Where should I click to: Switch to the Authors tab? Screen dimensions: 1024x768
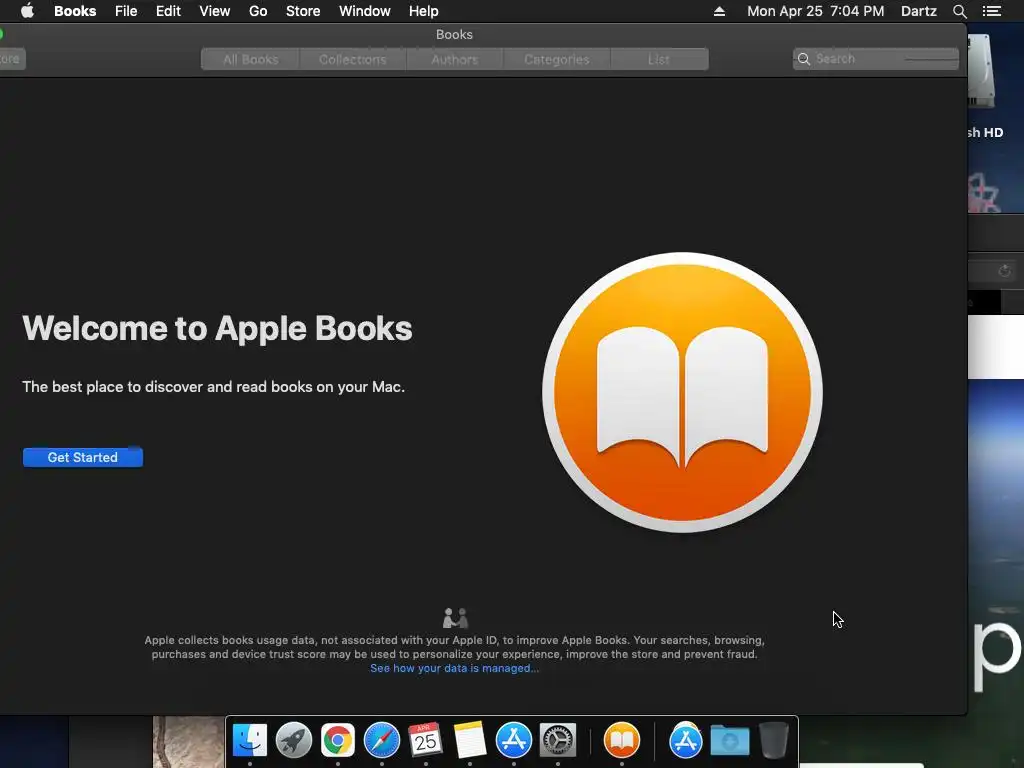pos(455,59)
